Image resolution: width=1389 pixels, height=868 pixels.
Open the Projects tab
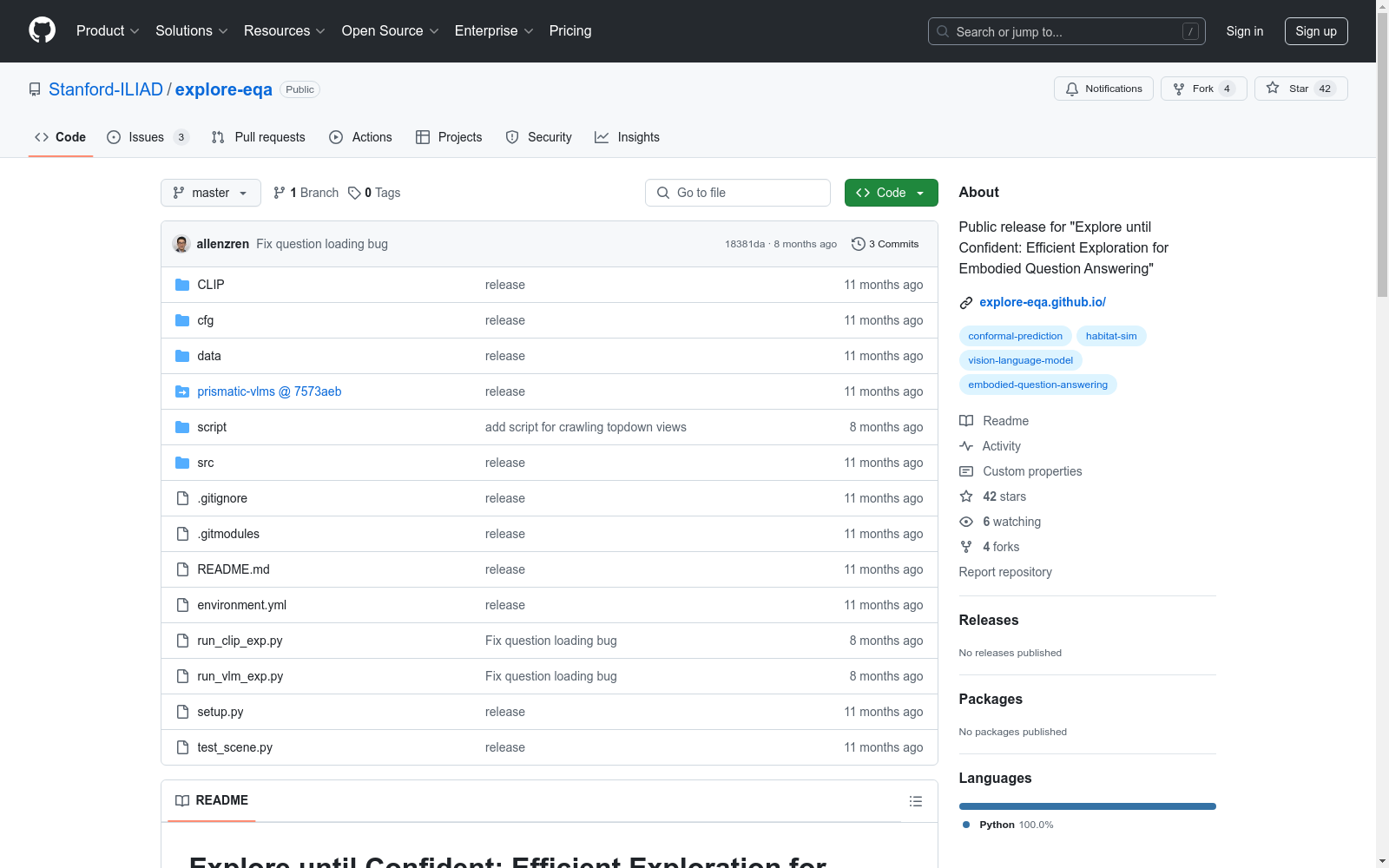tap(449, 137)
